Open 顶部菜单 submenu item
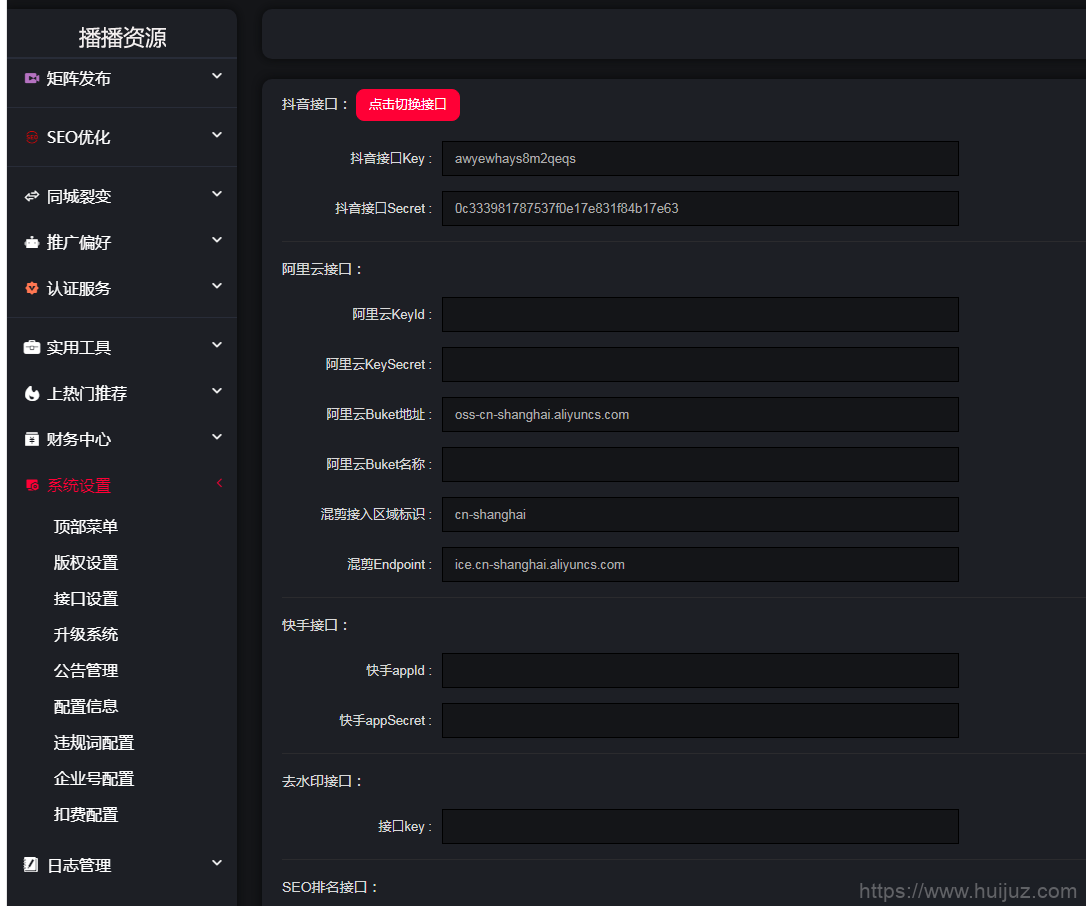This screenshot has height=906, width=1086. (x=86, y=526)
